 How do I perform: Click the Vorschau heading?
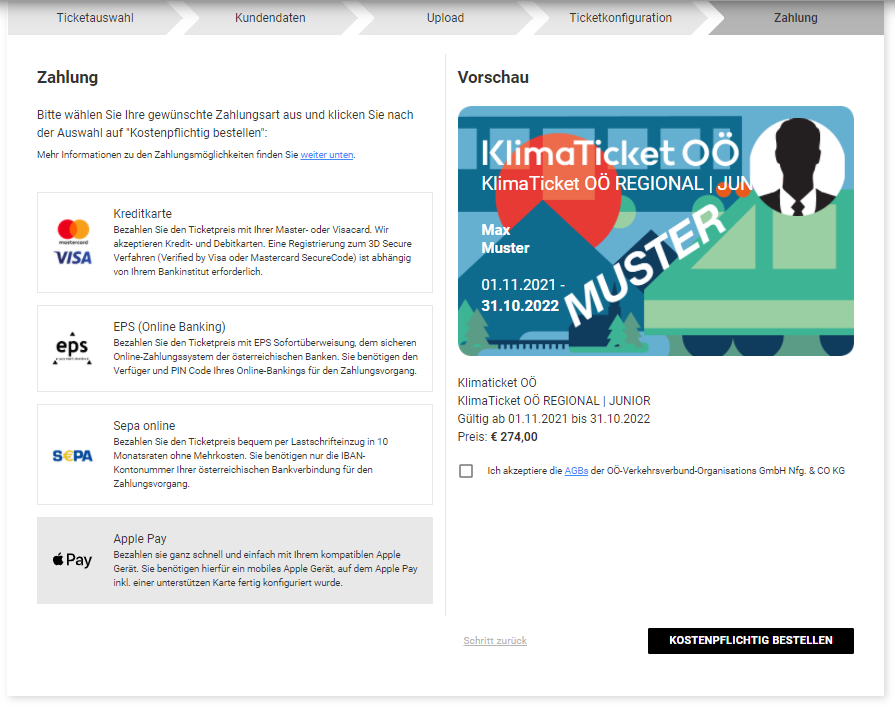click(493, 77)
